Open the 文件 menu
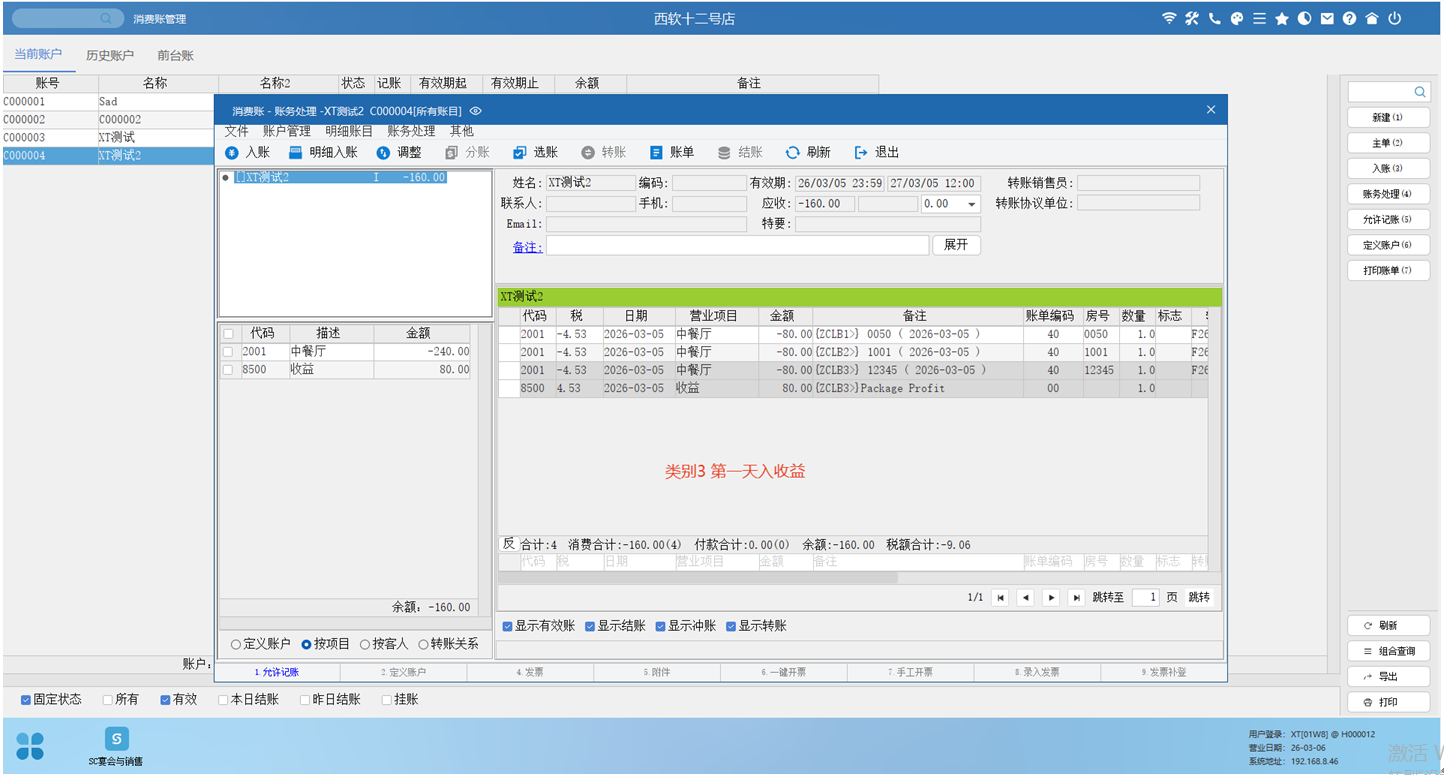This screenshot has width=1444, height=775. (236, 131)
